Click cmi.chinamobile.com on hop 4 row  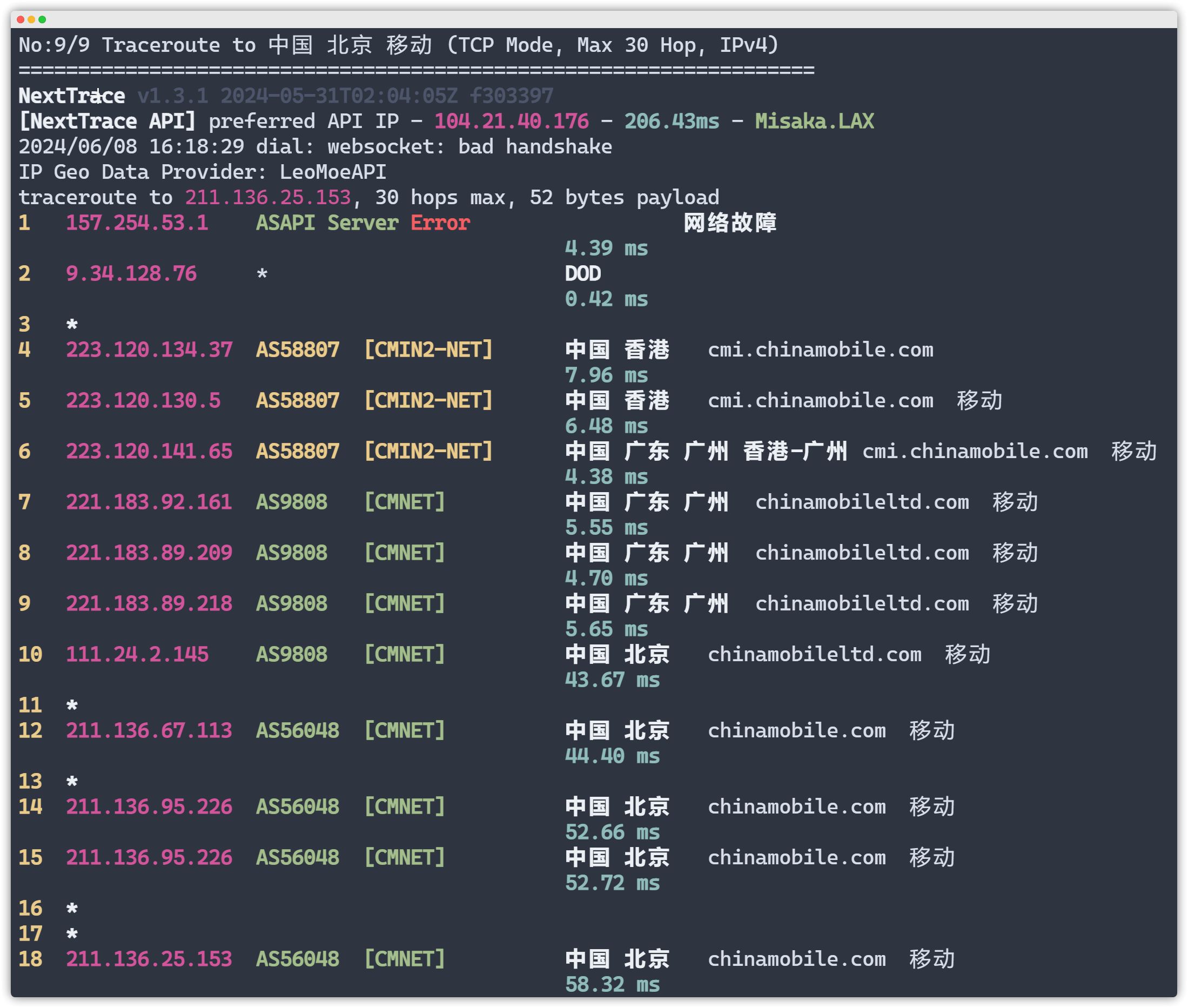(820, 350)
